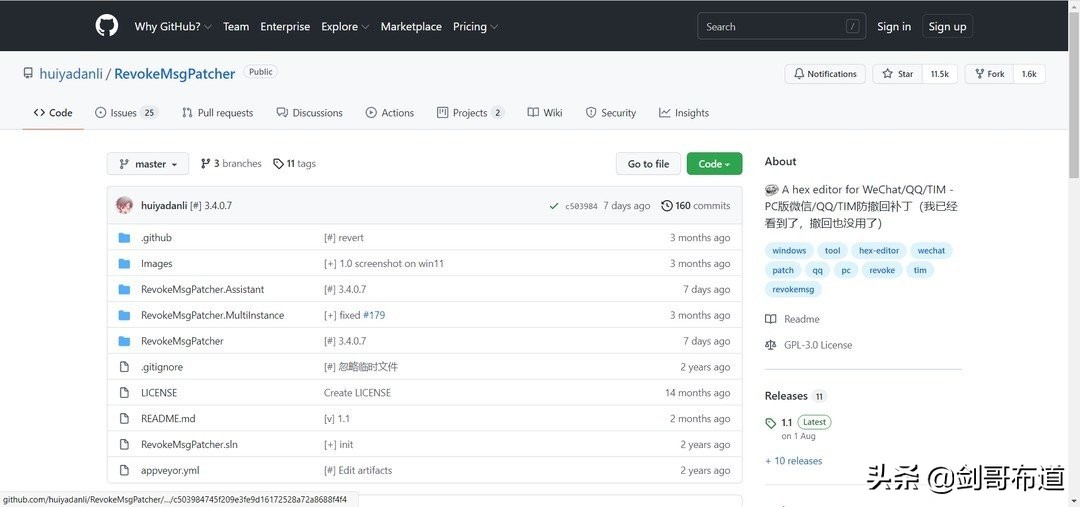Click the Go to file button
Image resolution: width=1080 pixels, height=507 pixels.
tap(648, 164)
